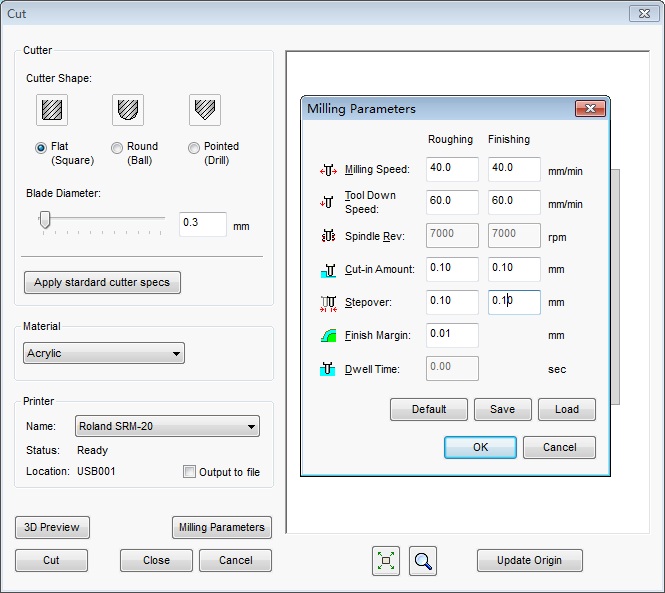This screenshot has width=665, height=593.
Task: Click the Close button in Cut window
Action: tap(156, 560)
